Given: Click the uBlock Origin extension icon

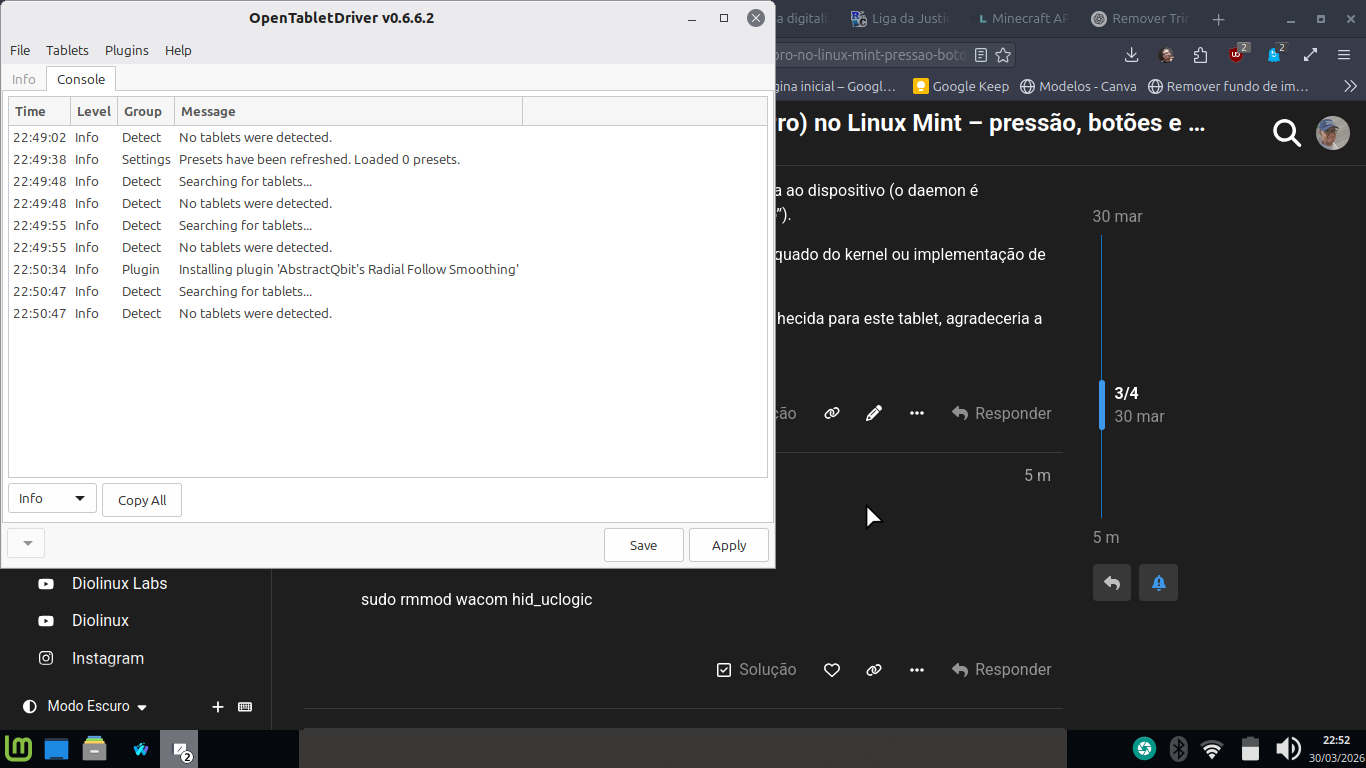Looking at the screenshot, I should click(x=1238, y=55).
